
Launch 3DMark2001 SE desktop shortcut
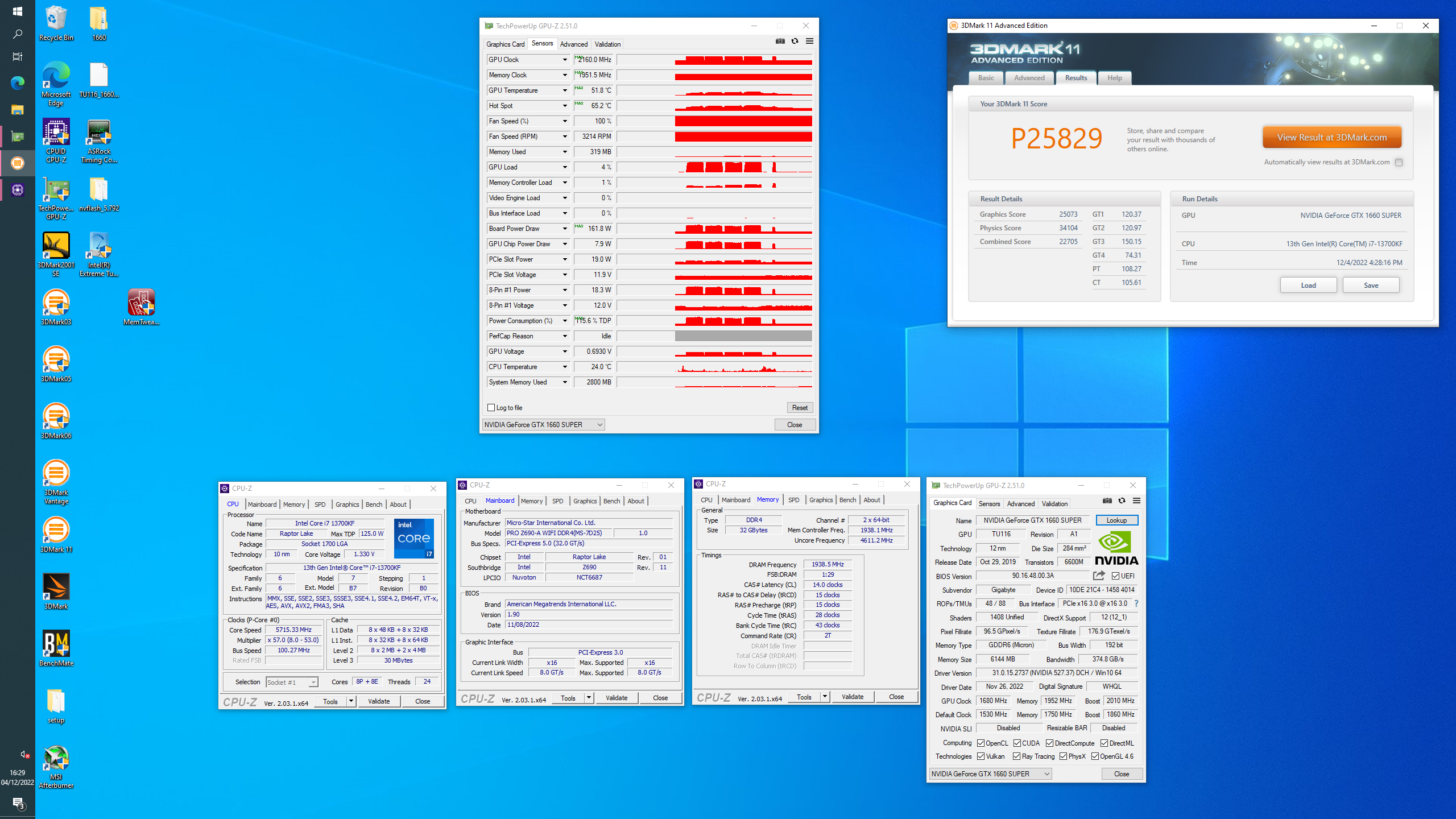[x=56, y=255]
